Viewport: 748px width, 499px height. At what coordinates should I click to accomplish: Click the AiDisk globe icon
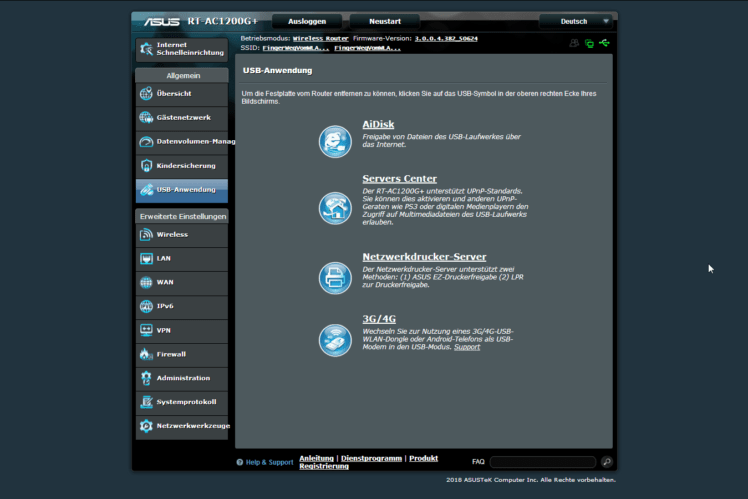[x=335, y=142]
